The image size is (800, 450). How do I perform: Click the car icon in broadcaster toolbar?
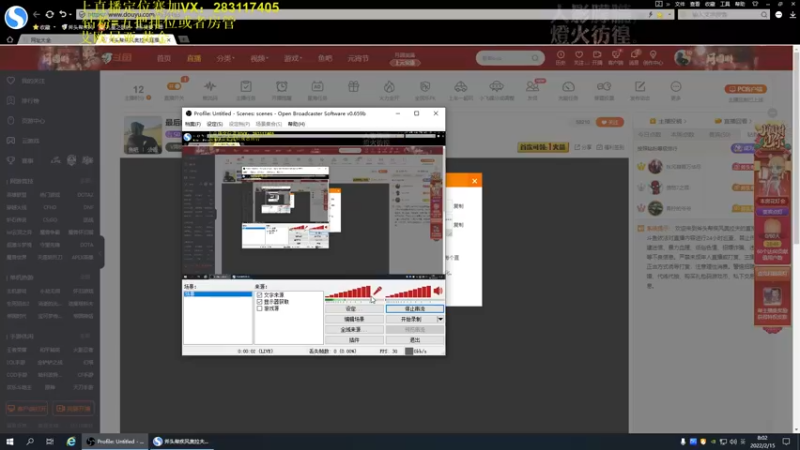point(461,86)
